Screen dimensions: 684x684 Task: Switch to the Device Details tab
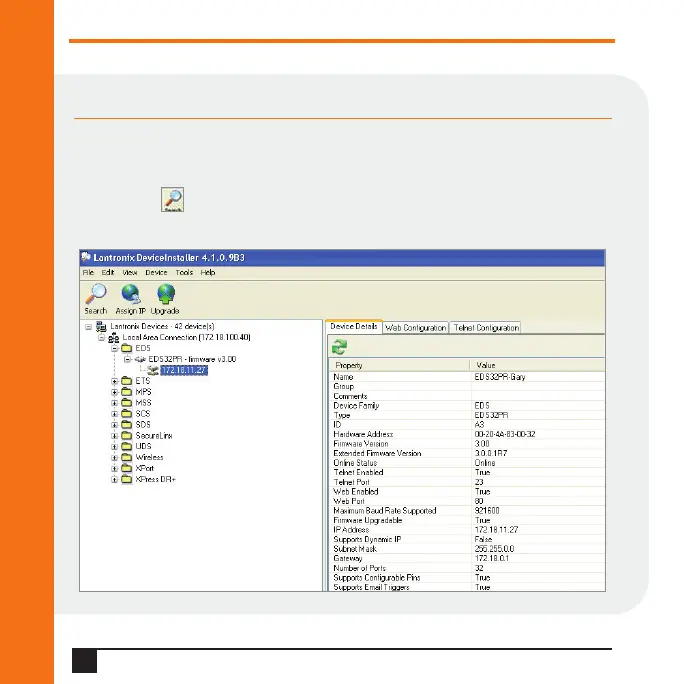pyautogui.click(x=354, y=326)
